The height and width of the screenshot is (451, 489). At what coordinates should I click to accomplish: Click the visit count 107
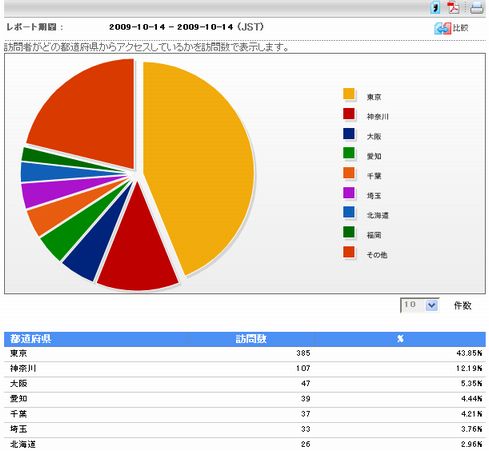tap(303, 368)
